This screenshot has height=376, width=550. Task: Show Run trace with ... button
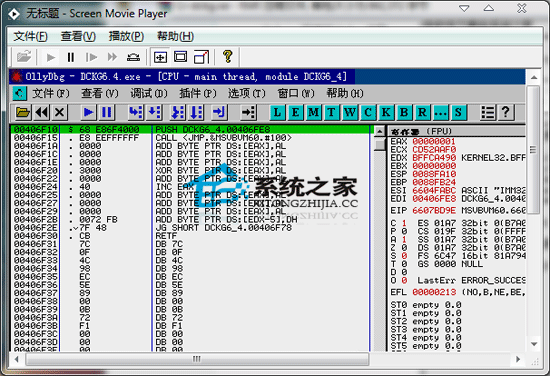coord(440,113)
